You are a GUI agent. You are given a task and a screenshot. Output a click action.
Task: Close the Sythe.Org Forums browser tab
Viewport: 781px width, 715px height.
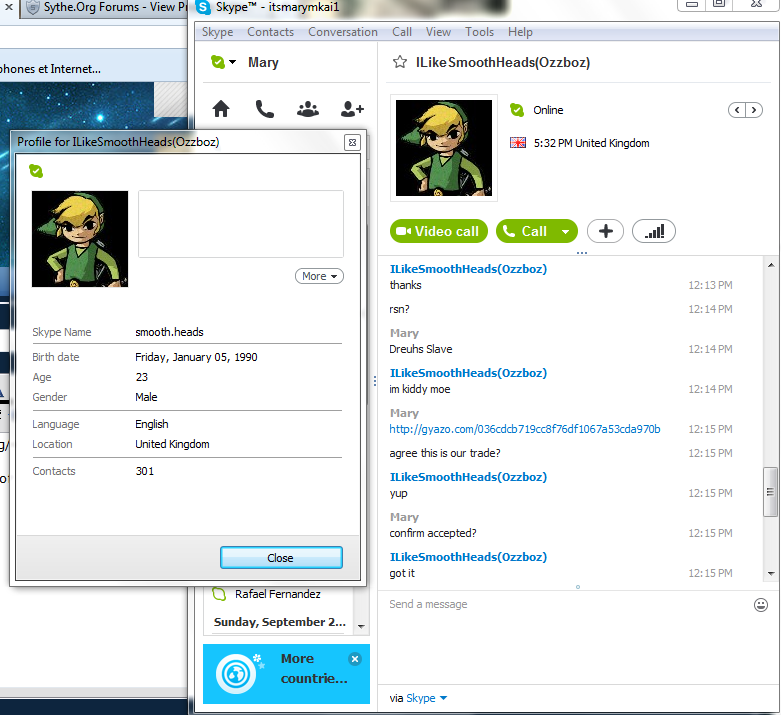pos(8,7)
